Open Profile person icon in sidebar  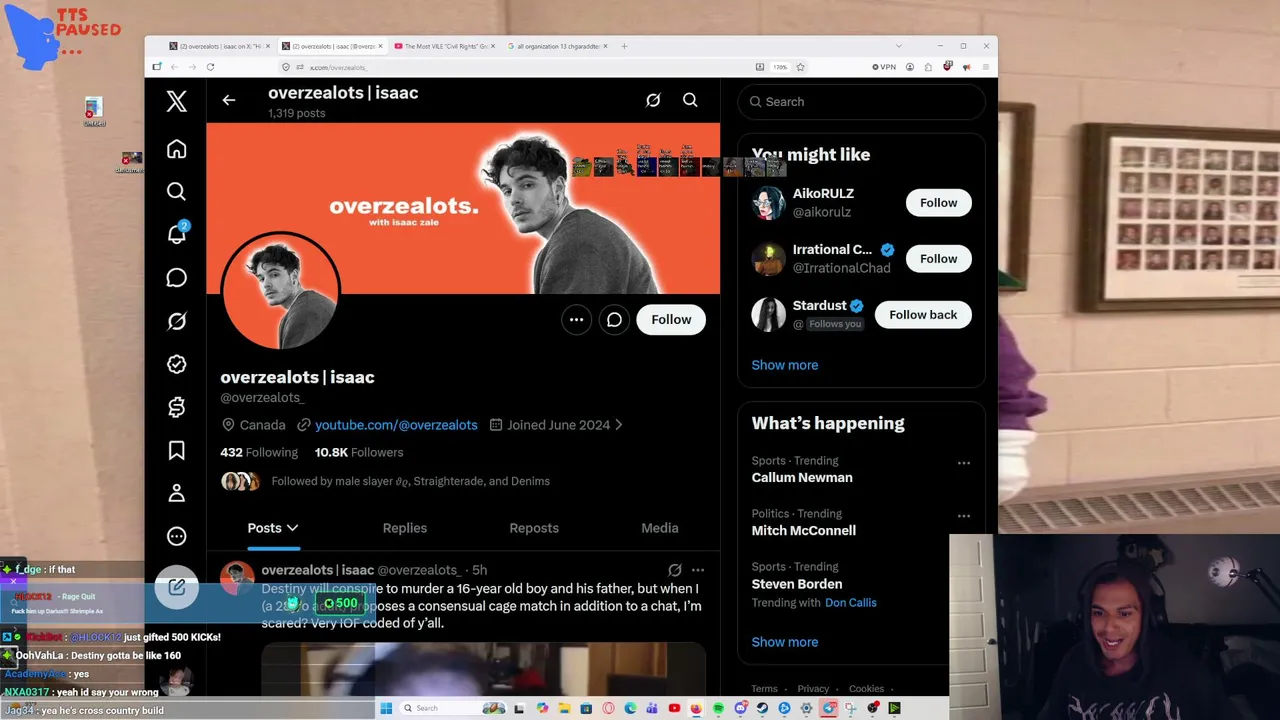point(176,493)
